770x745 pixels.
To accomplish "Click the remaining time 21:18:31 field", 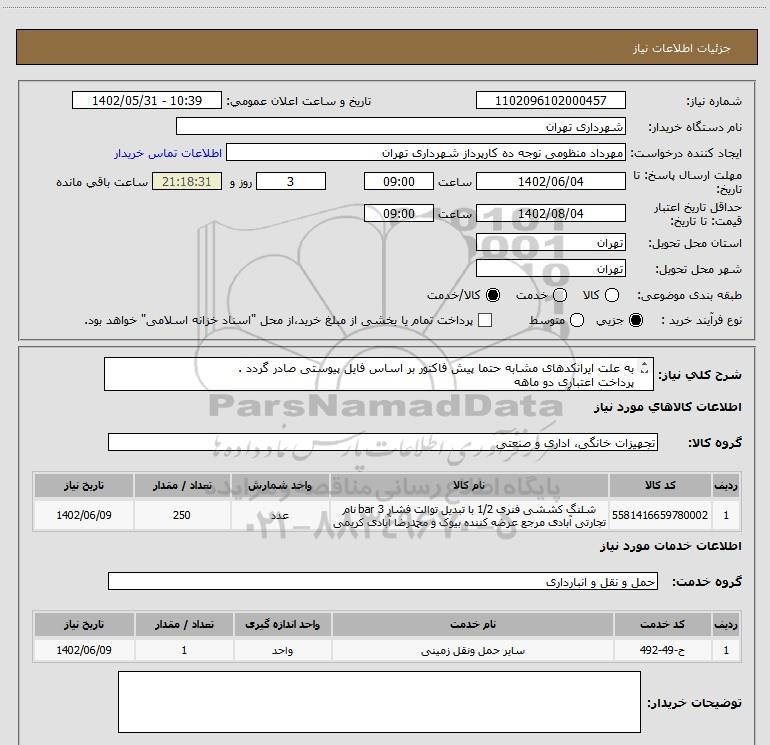I will click(187, 181).
